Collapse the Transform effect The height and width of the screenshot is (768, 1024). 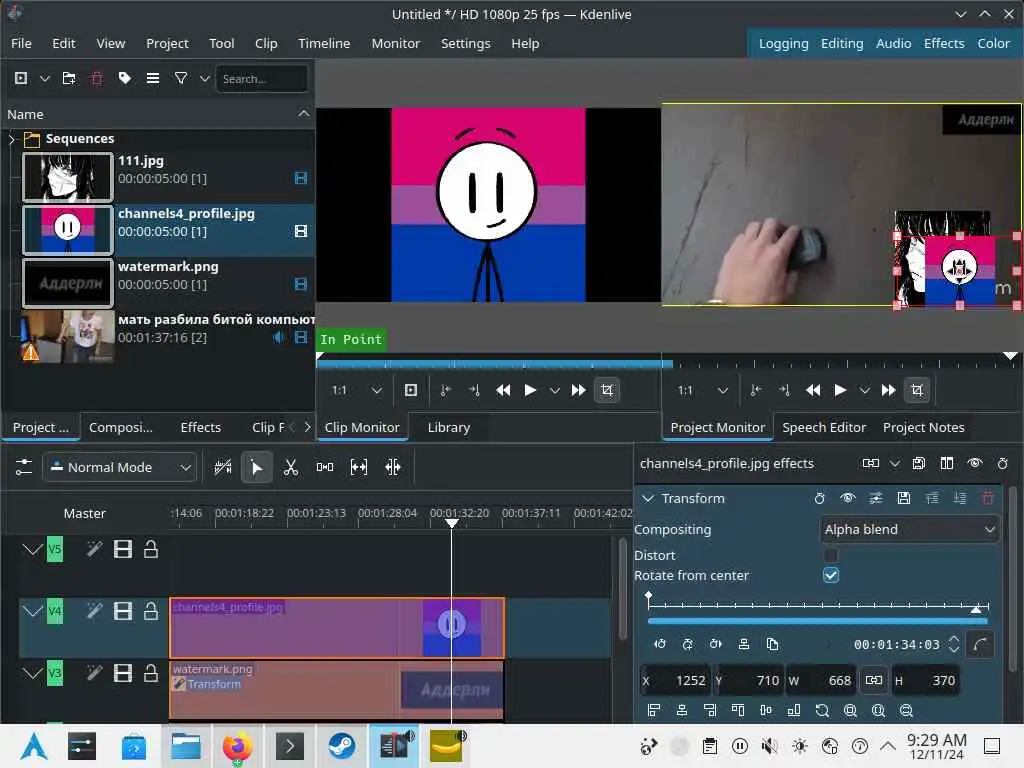pos(648,498)
